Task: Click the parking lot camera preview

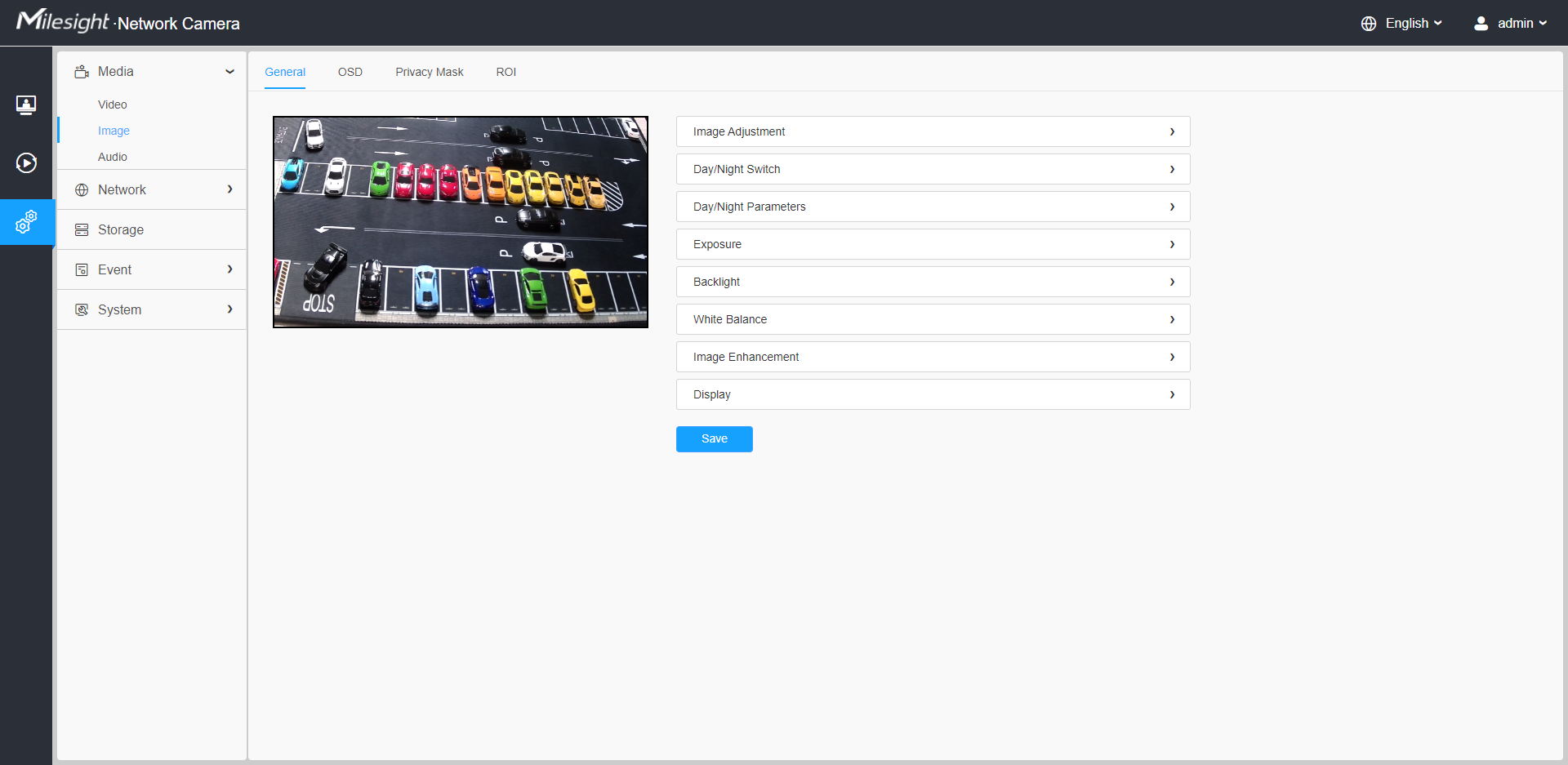Action: pos(461,222)
